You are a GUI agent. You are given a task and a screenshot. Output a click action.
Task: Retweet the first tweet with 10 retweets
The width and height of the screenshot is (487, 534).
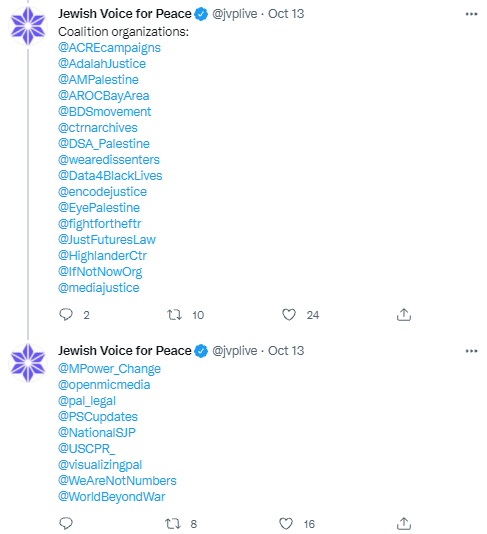[174, 315]
